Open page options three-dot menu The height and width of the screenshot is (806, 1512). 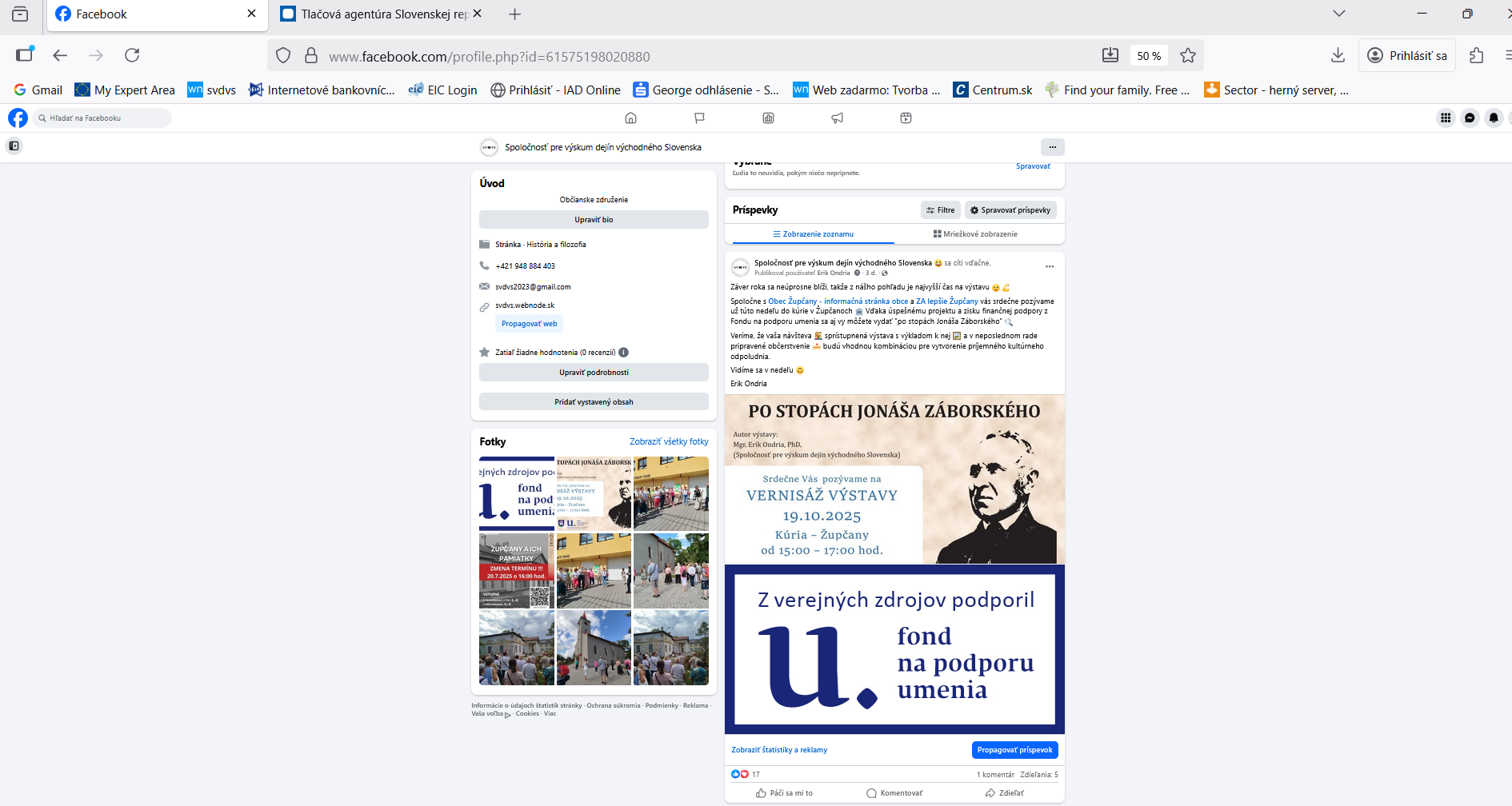tap(1052, 147)
